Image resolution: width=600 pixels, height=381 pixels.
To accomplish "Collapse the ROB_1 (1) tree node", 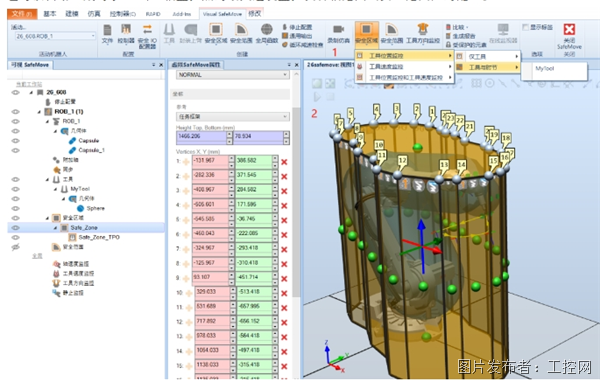I will pyautogui.click(x=39, y=112).
